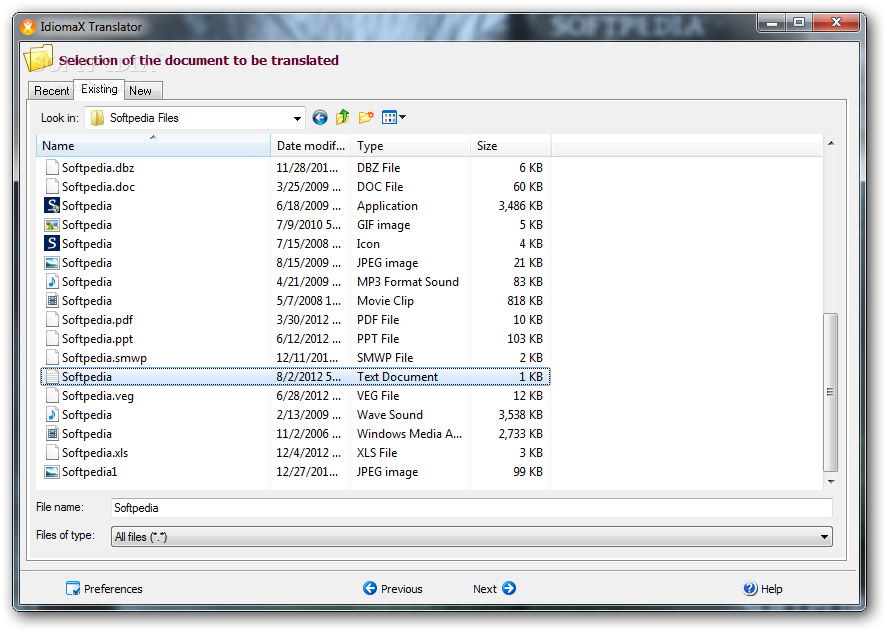The width and height of the screenshot is (887, 632).
Task: Click the Softpedia.ppt file icon
Action: [x=52, y=338]
